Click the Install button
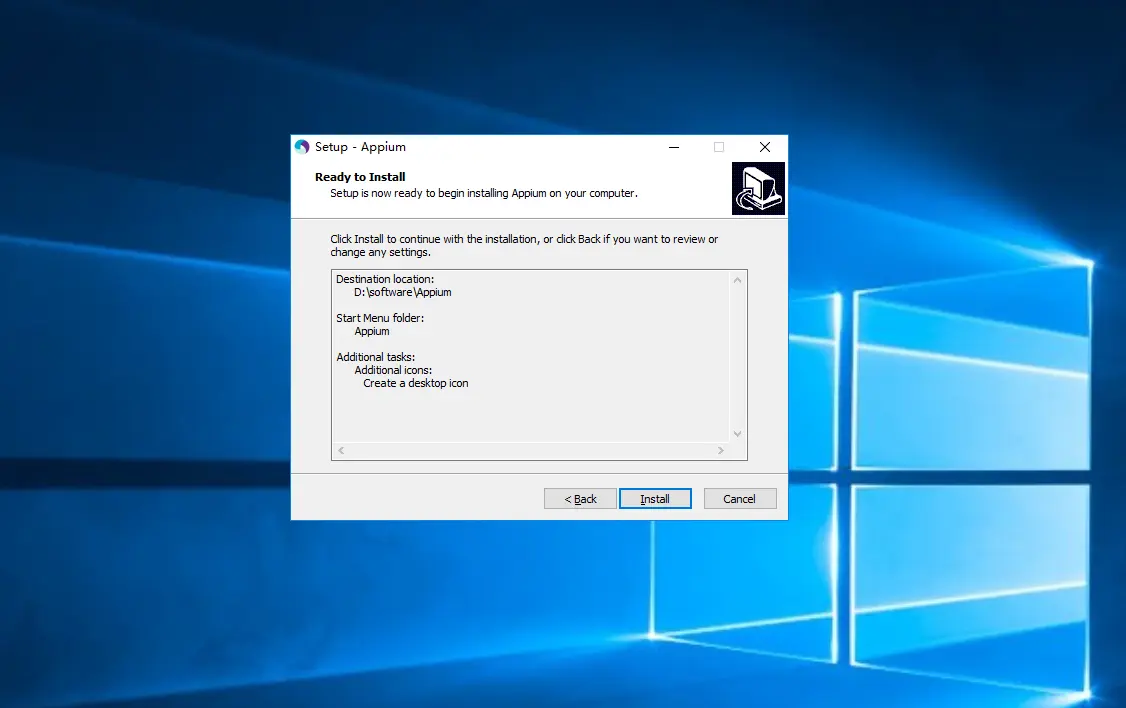Image resolution: width=1126 pixels, height=708 pixels. click(655, 498)
